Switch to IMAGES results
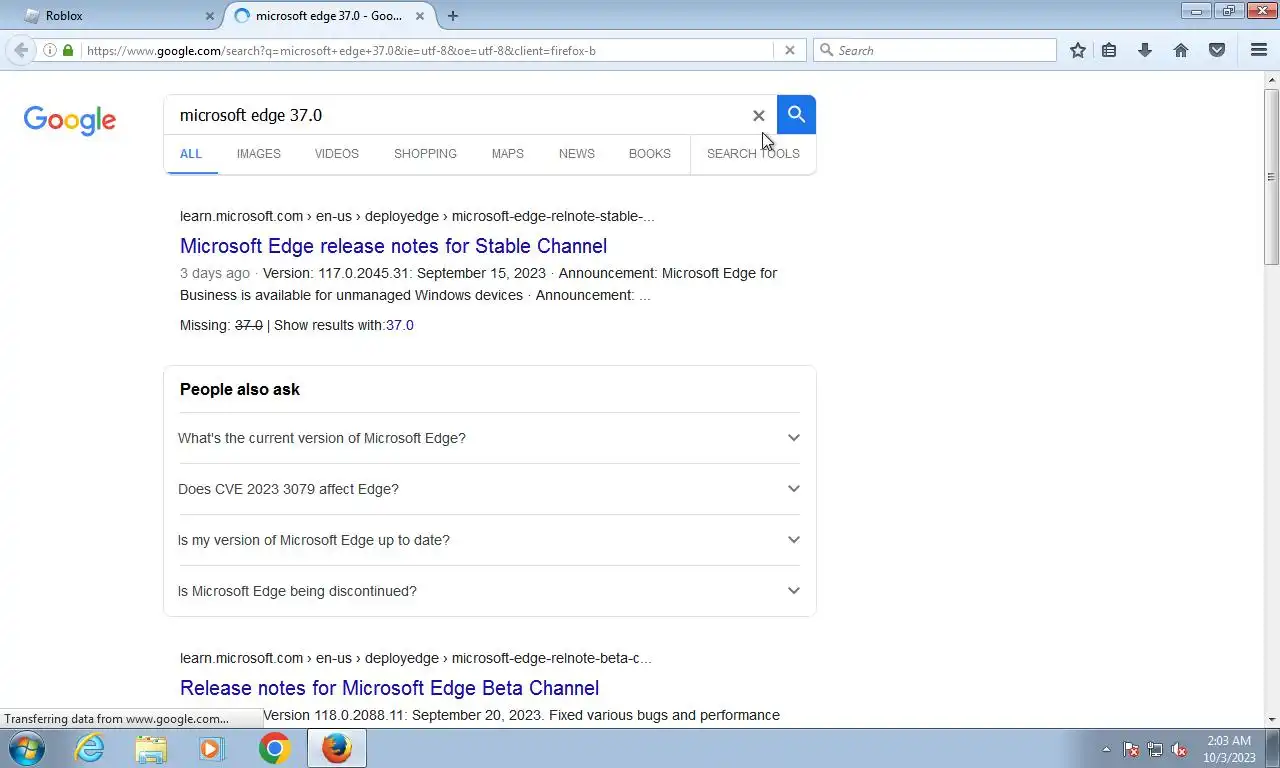The height and width of the screenshot is (768, 1280). (259, 154)
